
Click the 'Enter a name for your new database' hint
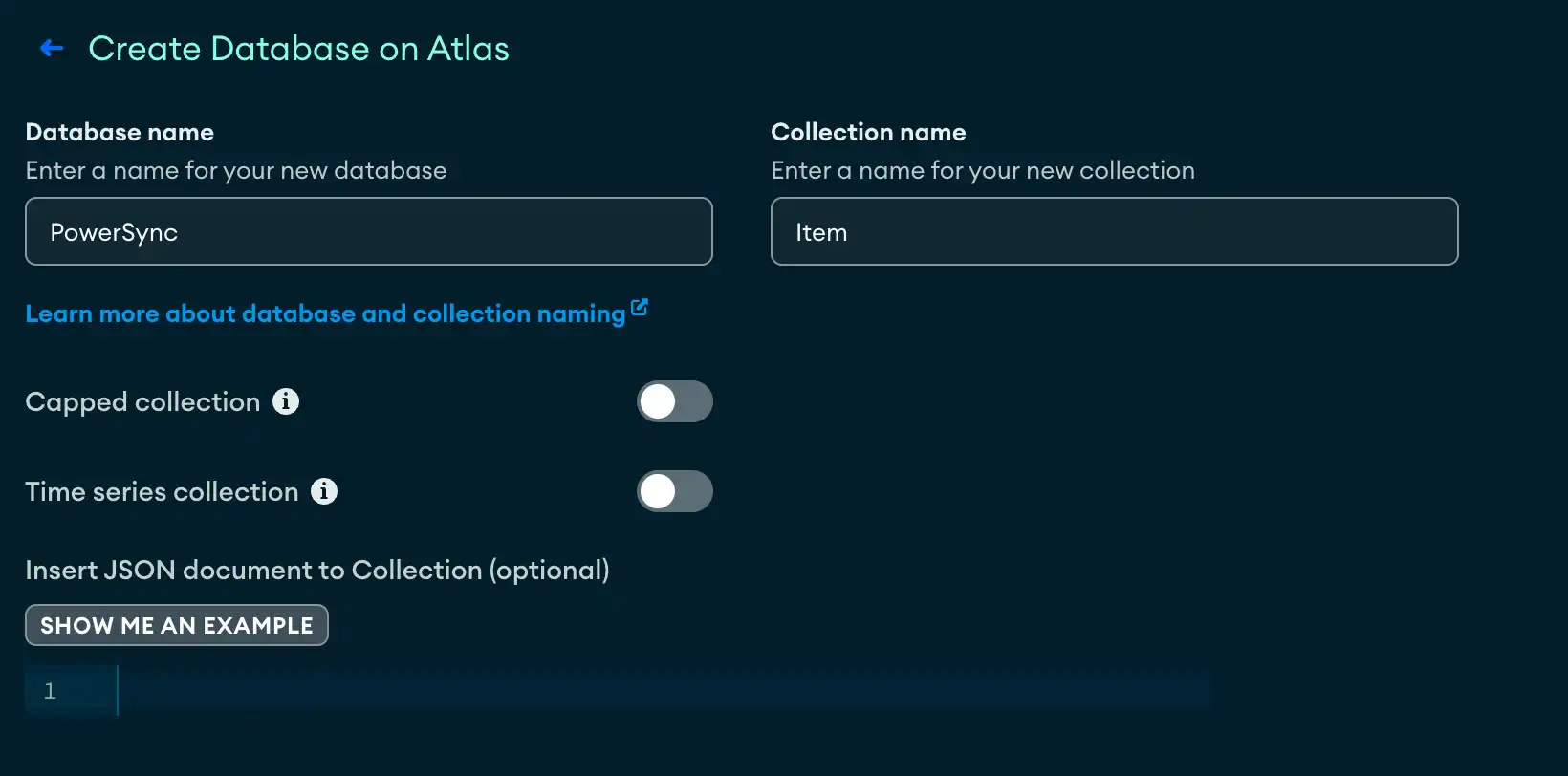tap(235, 170)
